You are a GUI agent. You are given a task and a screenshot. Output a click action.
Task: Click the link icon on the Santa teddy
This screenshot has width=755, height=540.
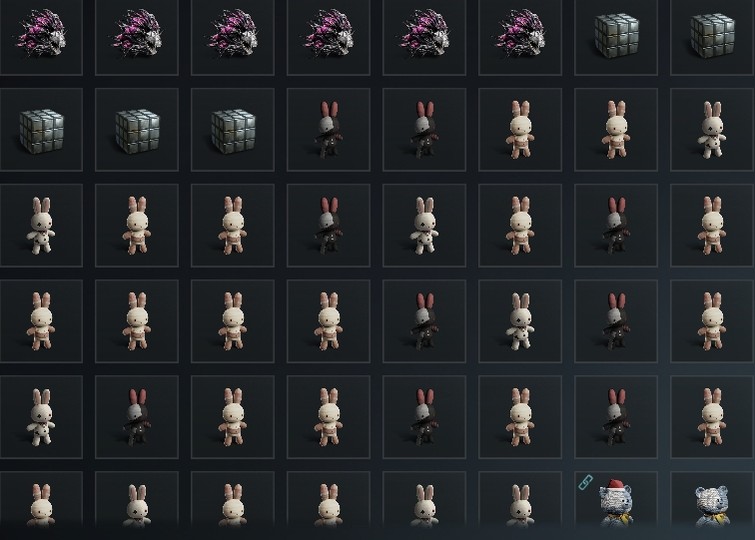click(585, 482)
